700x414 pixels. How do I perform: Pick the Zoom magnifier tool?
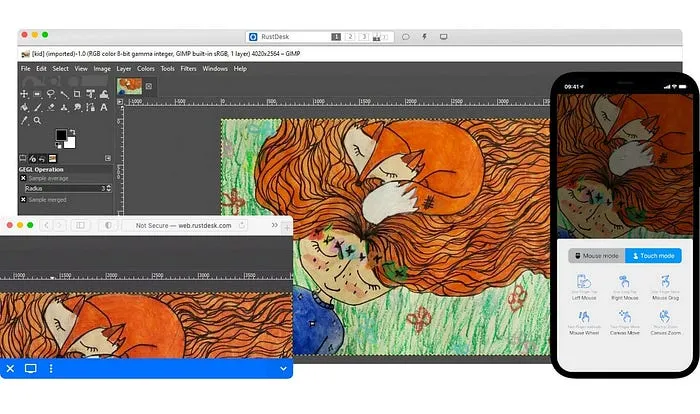pyautogui.click(x=38, y=120)
